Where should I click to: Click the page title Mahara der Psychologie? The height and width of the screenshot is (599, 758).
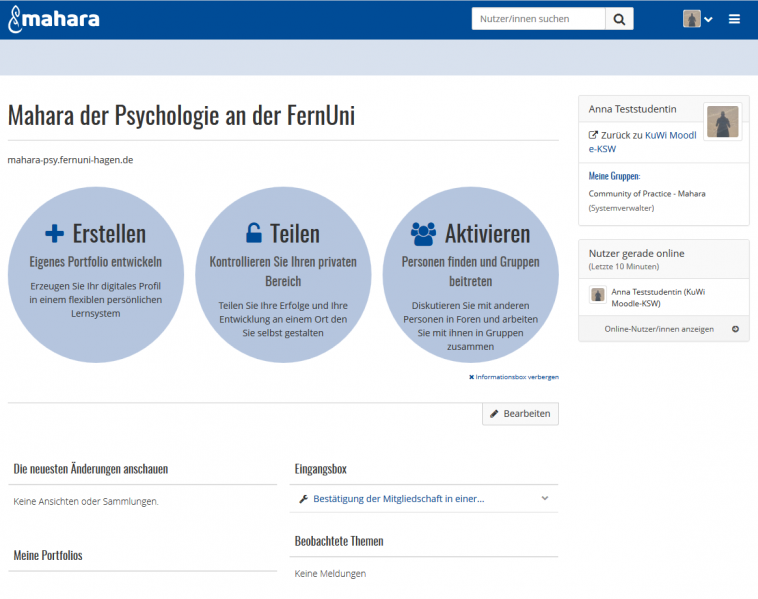(x=181, y=116)
